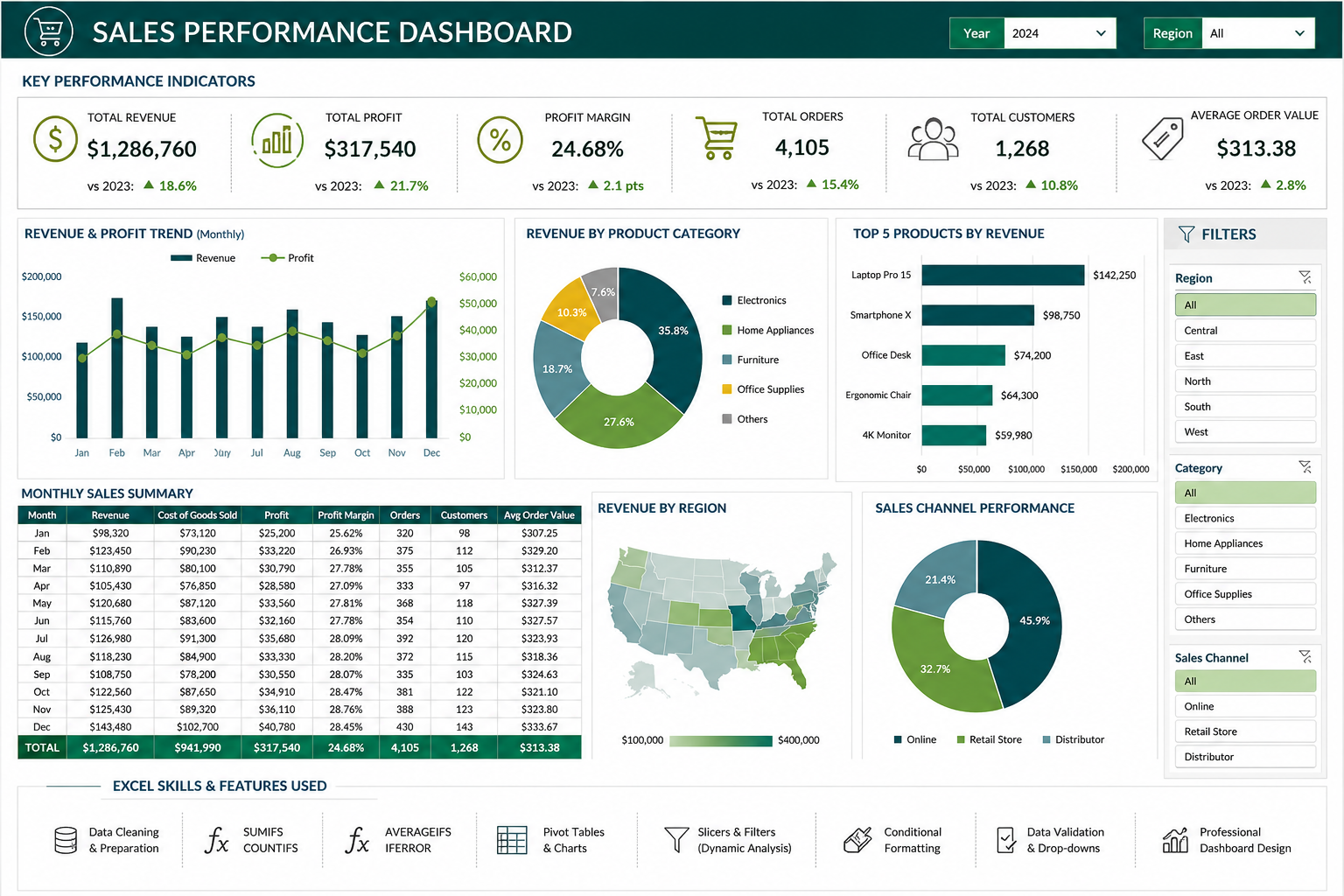1344x896 pixels.
Task: Select the Central region button
Action: click(1245, 330)
